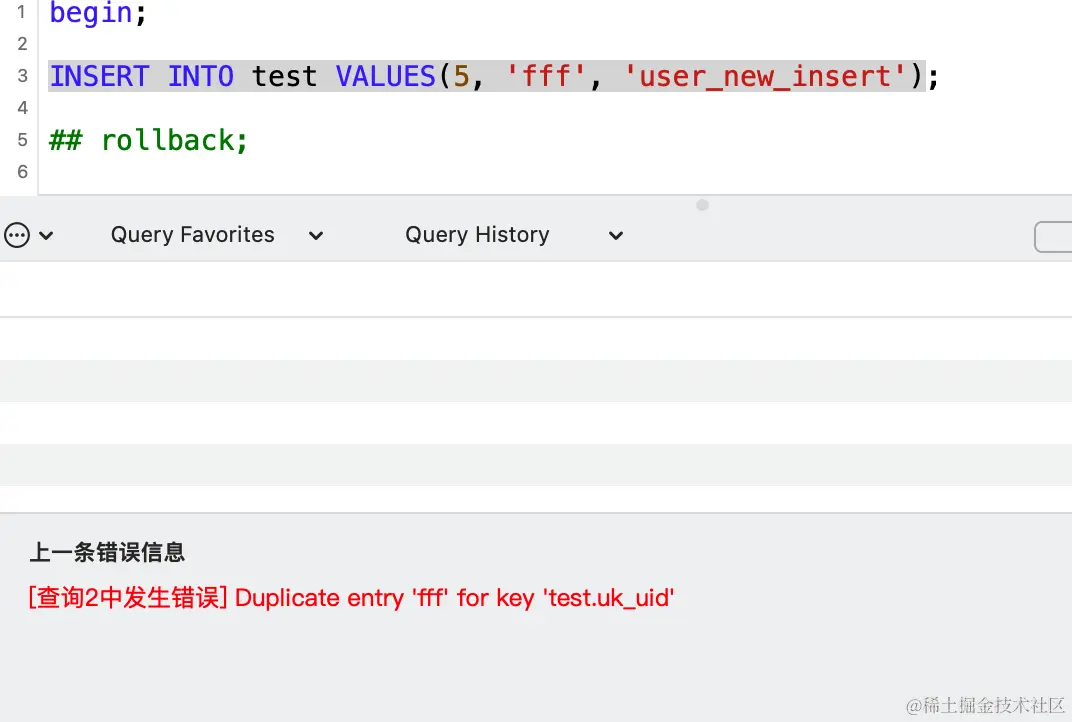Viewport: 1072px width, 722px height.
Task: Click the VALUES keyword in the query
Action: pos(386,76)
